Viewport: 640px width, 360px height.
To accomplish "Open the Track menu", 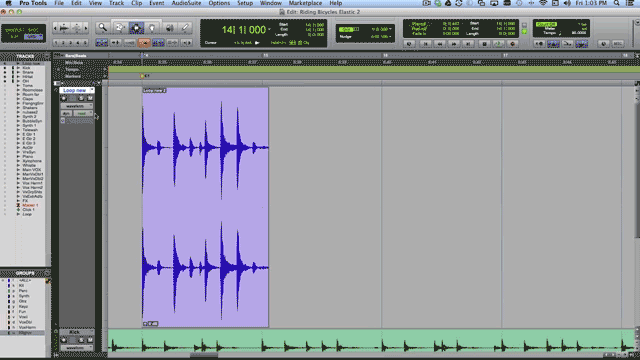I will [116, 3].
